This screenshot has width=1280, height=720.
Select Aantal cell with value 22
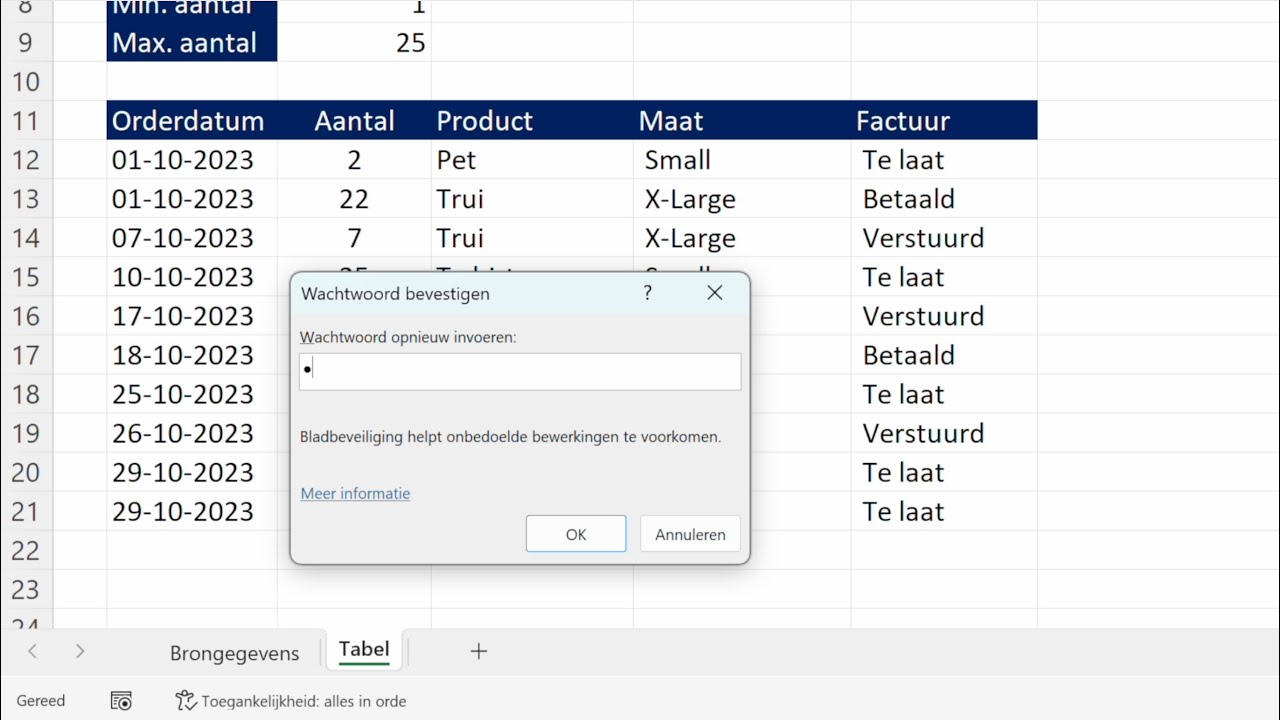pos(354,199)
